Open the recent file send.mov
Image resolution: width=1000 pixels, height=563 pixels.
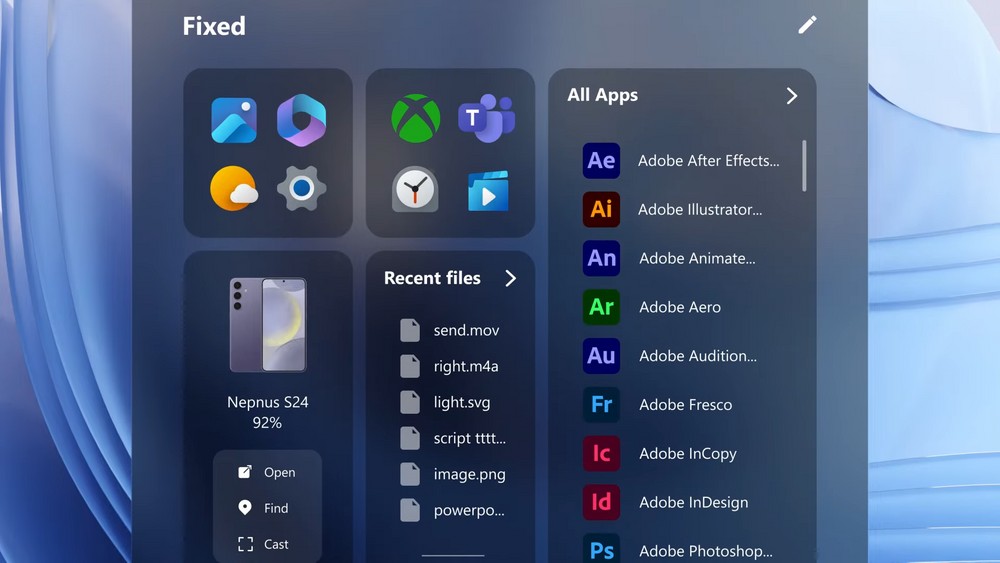pos(466,330)
